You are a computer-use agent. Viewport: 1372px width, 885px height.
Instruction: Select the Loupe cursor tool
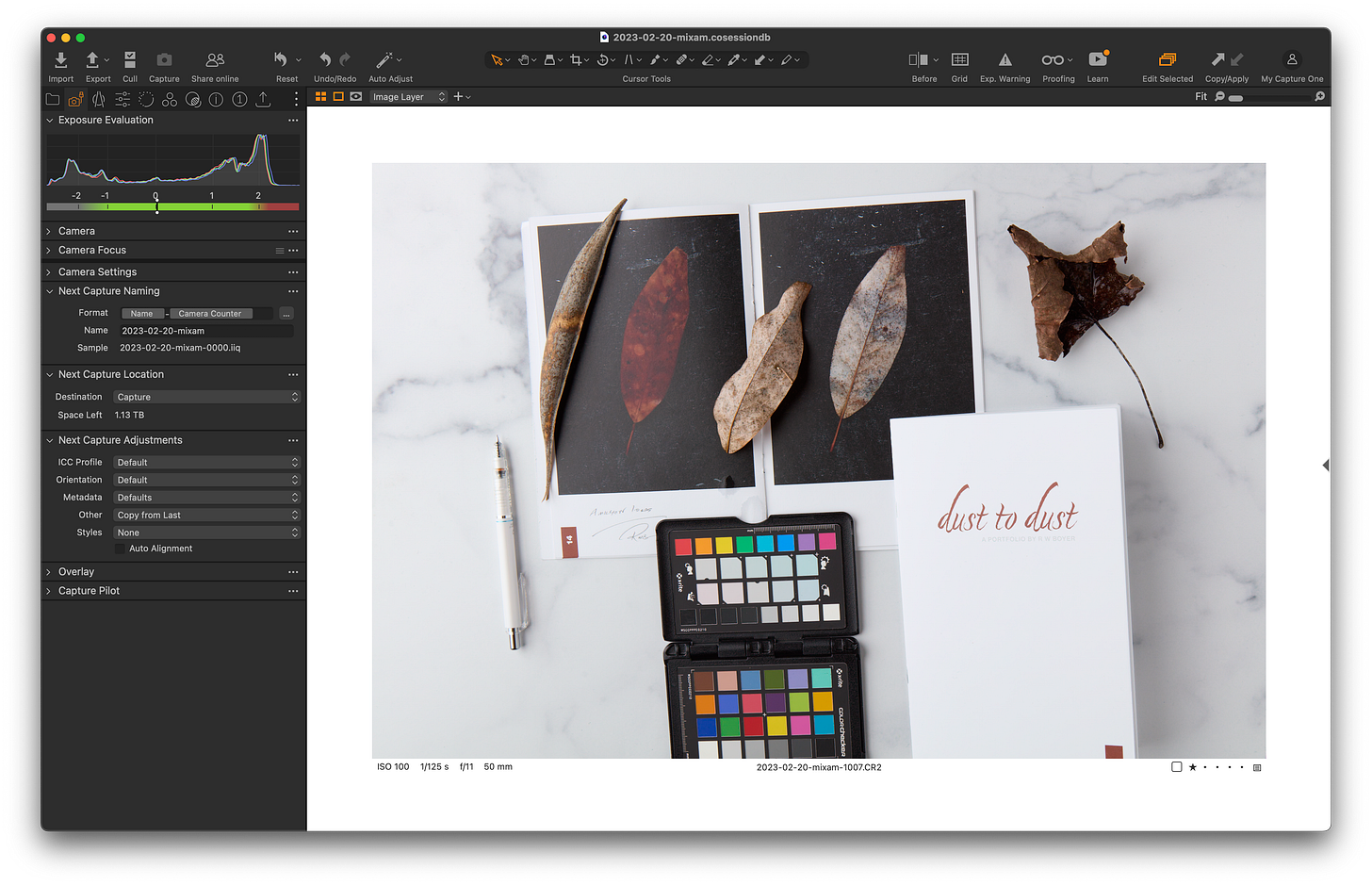550,59
